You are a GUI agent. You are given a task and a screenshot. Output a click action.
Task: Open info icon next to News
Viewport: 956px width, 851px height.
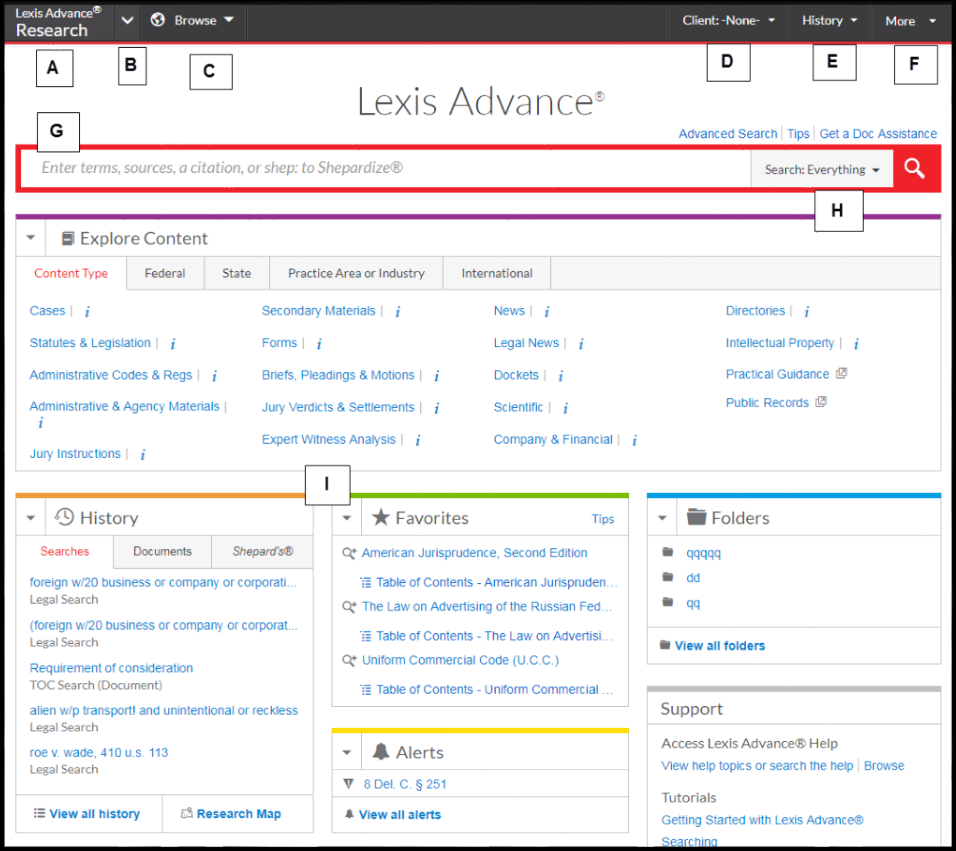pos(547,312)
